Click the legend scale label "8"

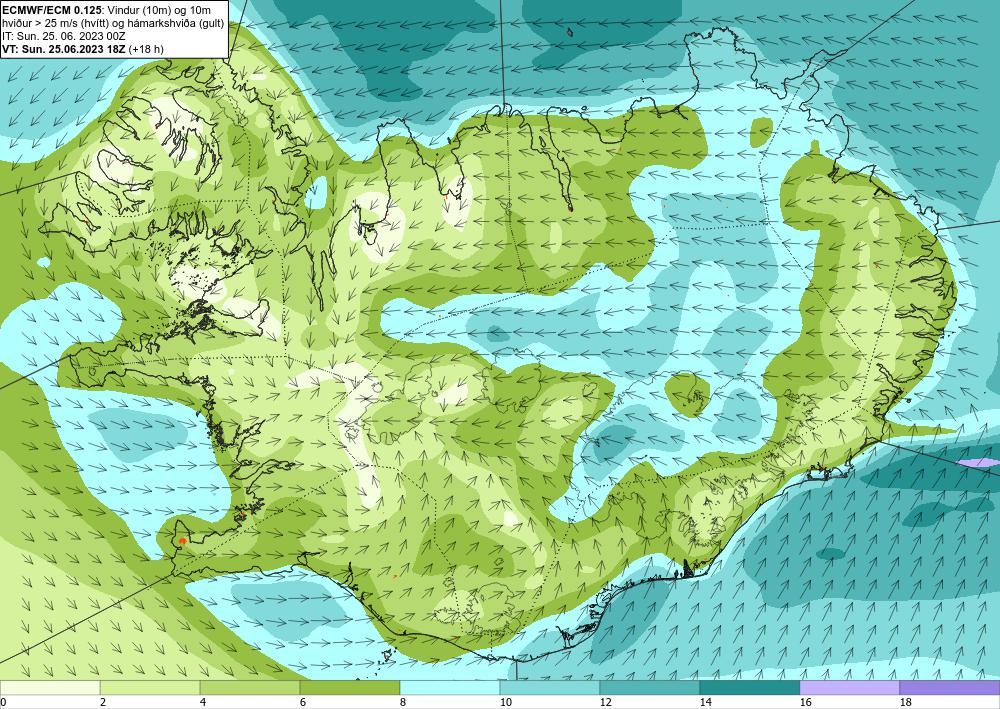click(403, 703)
